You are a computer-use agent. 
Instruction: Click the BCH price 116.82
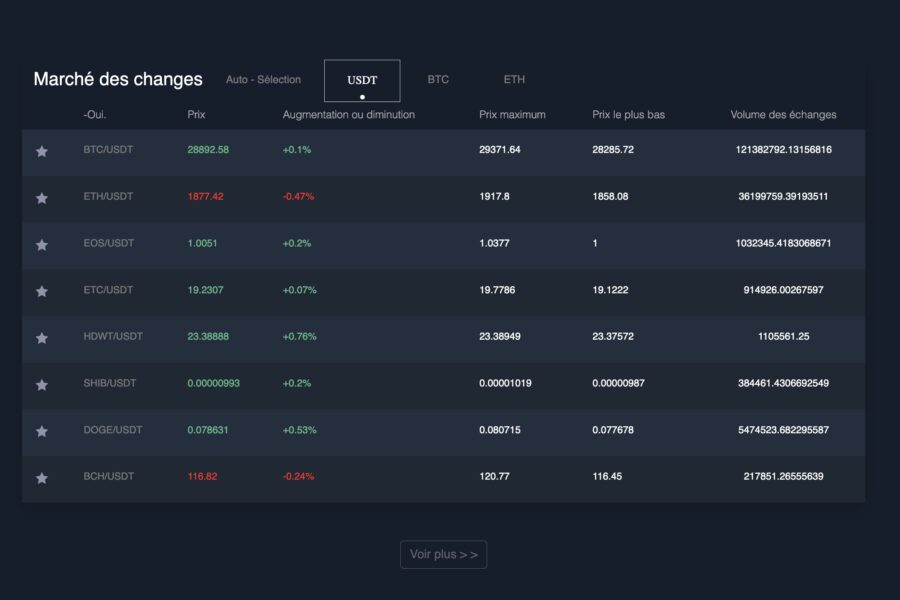click(202, 476)
